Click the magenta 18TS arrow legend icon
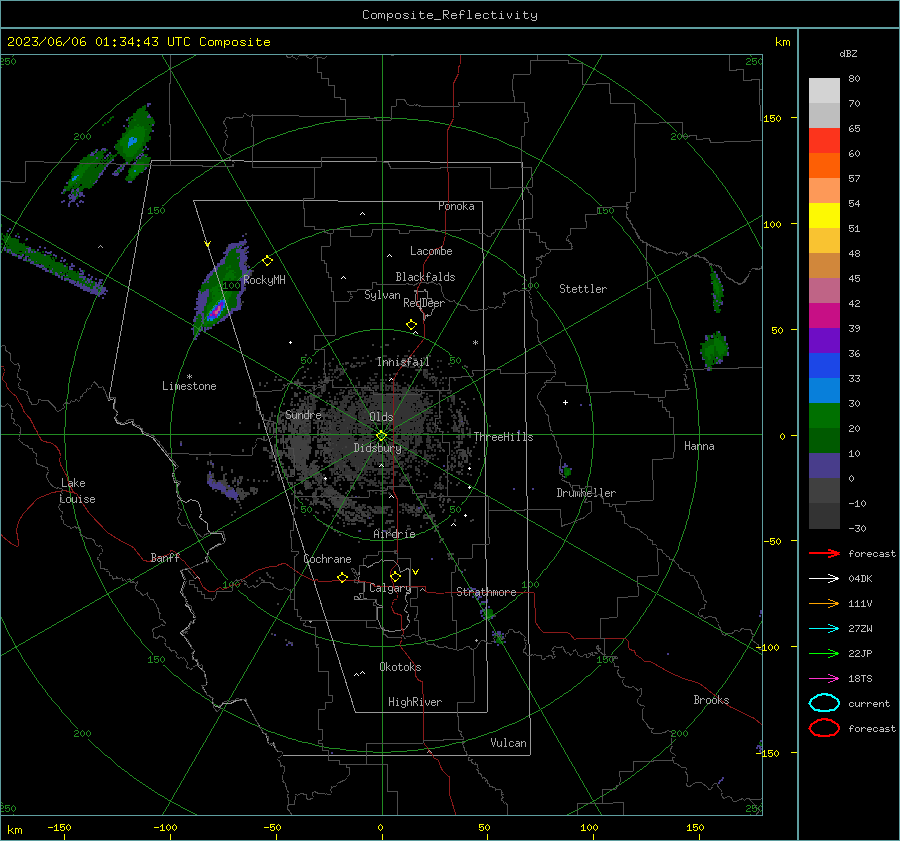 [x=824, y=679]
